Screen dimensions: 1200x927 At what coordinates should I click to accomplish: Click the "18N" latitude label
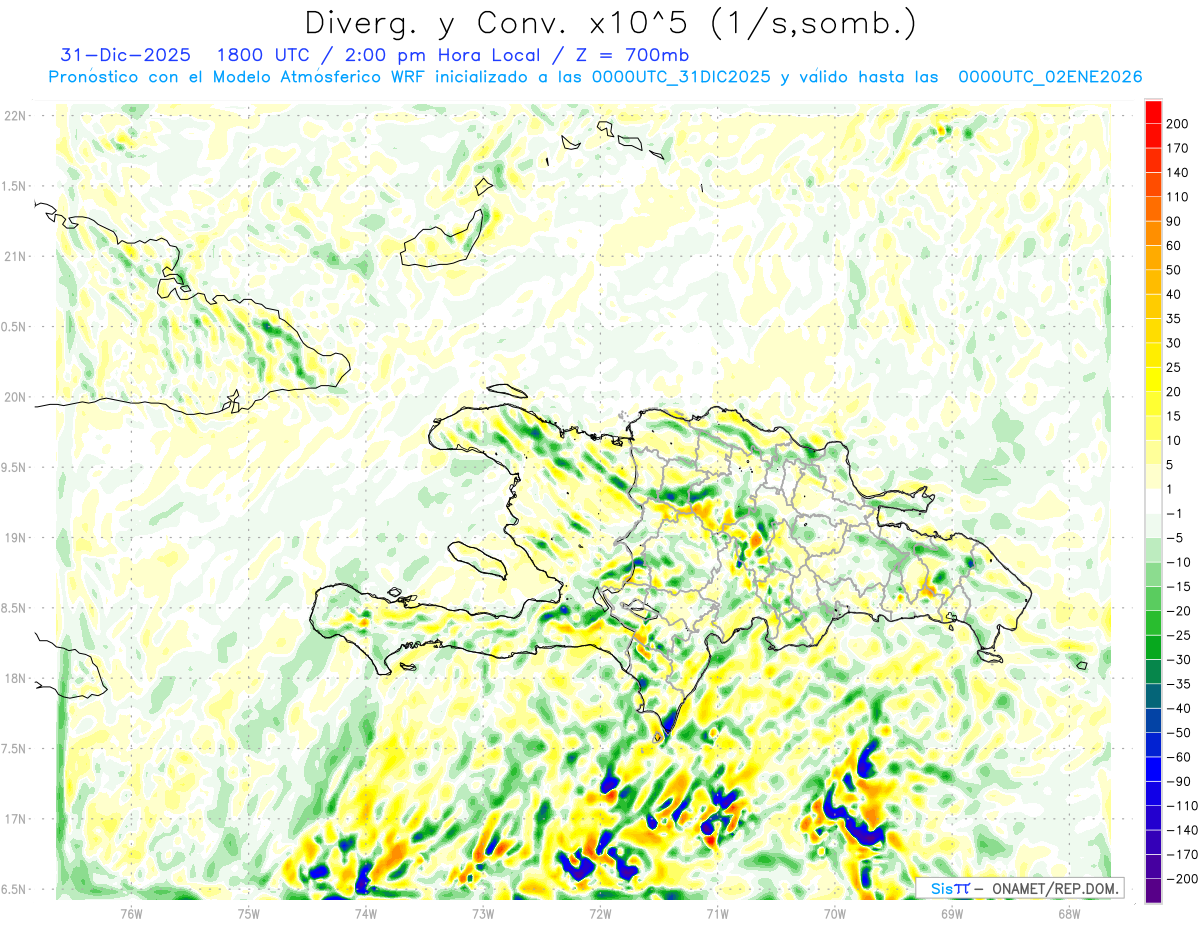14,679
